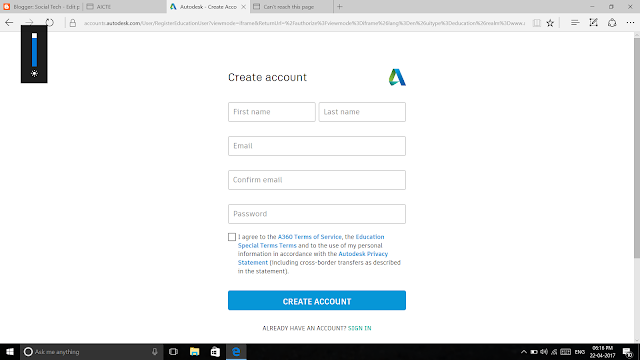Switch to the Blogger Social Tech tab
Screen dimensions: 640x360
click(x=42, y=7)
